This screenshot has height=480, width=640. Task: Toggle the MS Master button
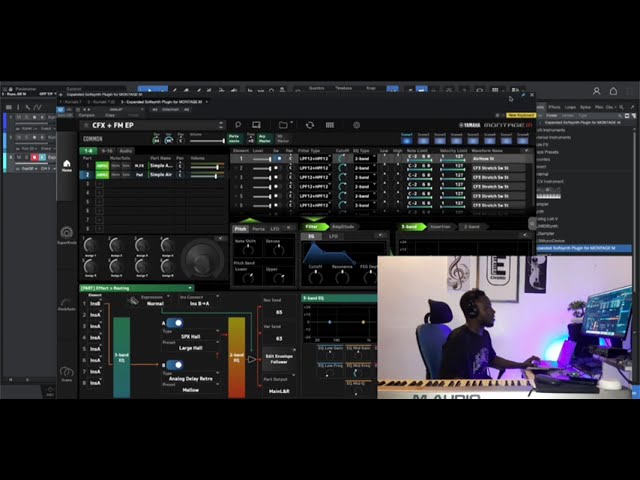pos(283,139)
